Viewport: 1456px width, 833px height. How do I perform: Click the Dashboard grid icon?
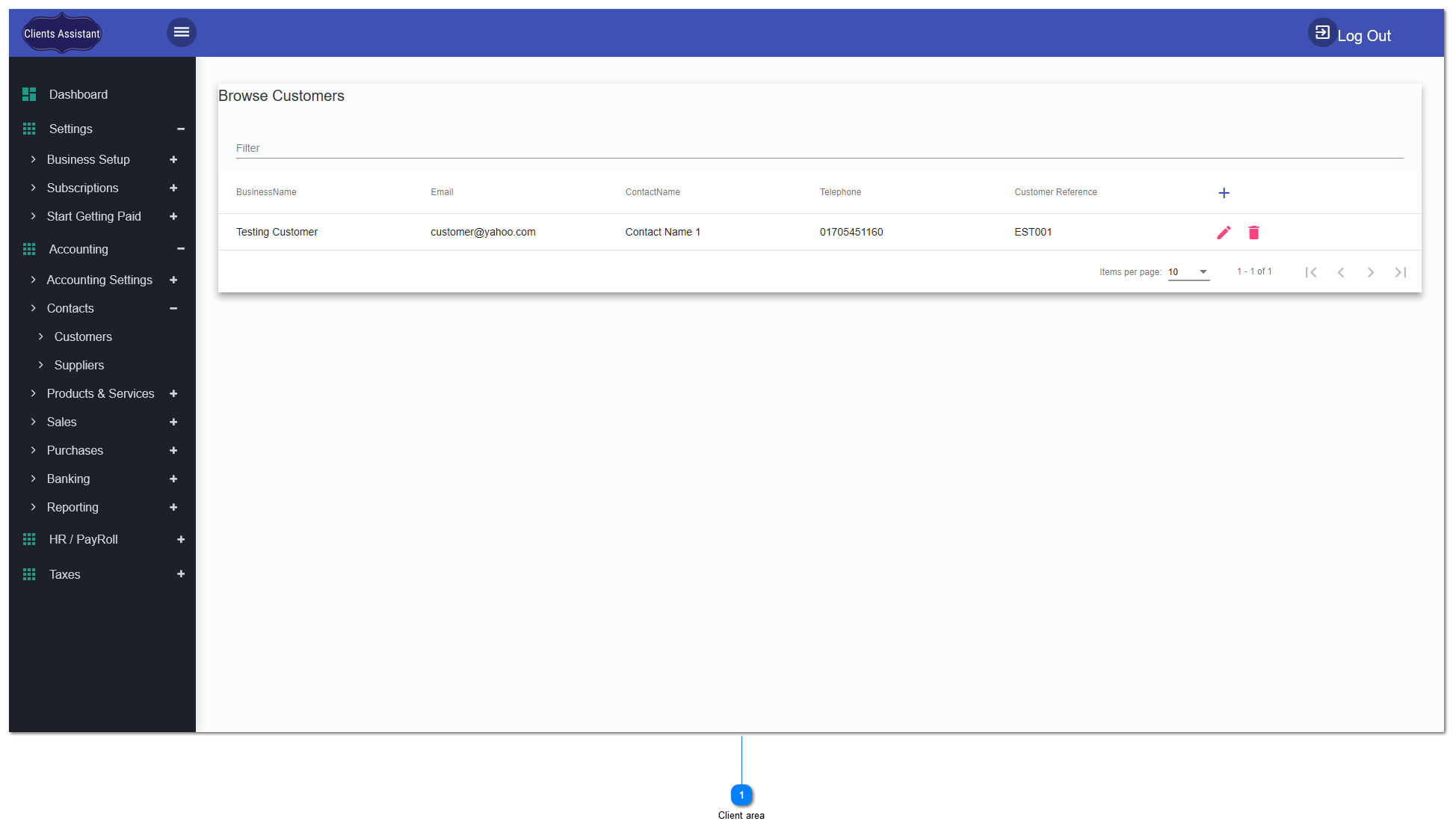coord(28,94)
